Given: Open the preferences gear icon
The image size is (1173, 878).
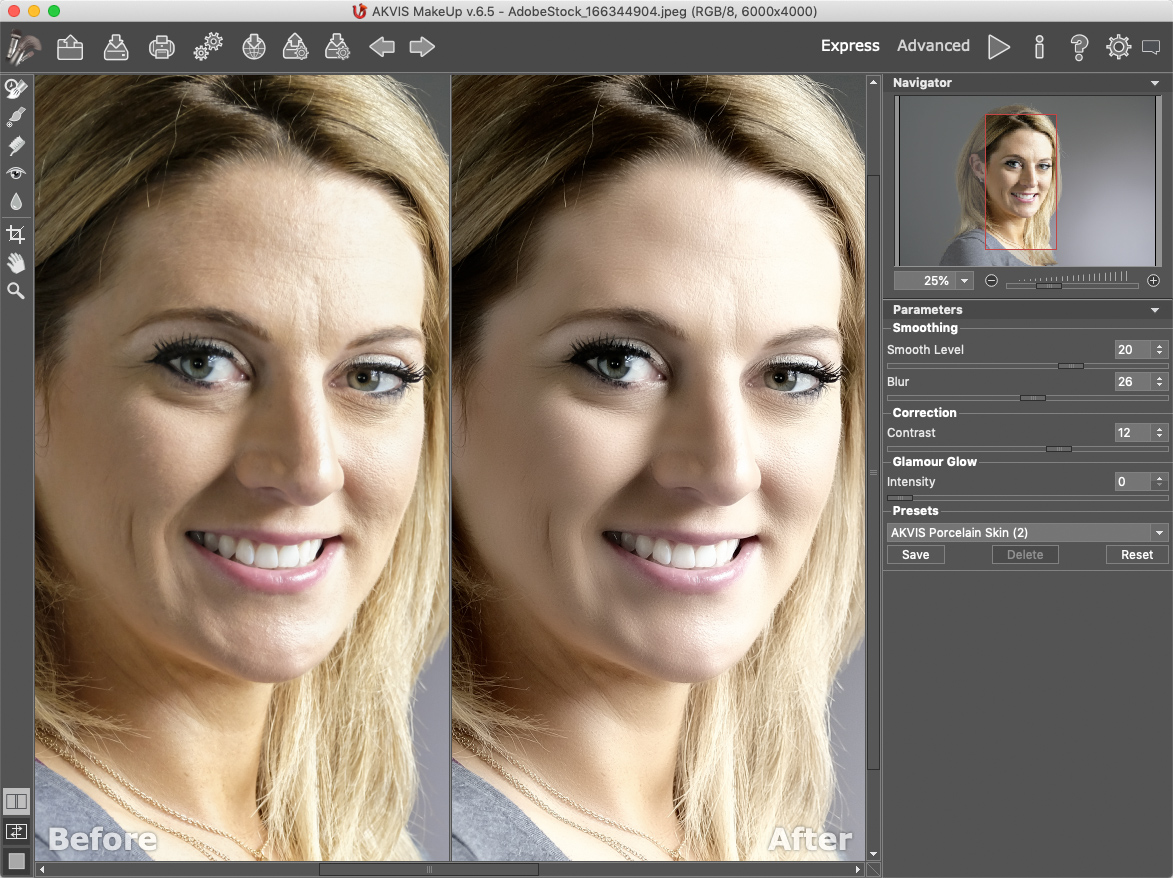Looking at the screenshot, I should 1118,46.
